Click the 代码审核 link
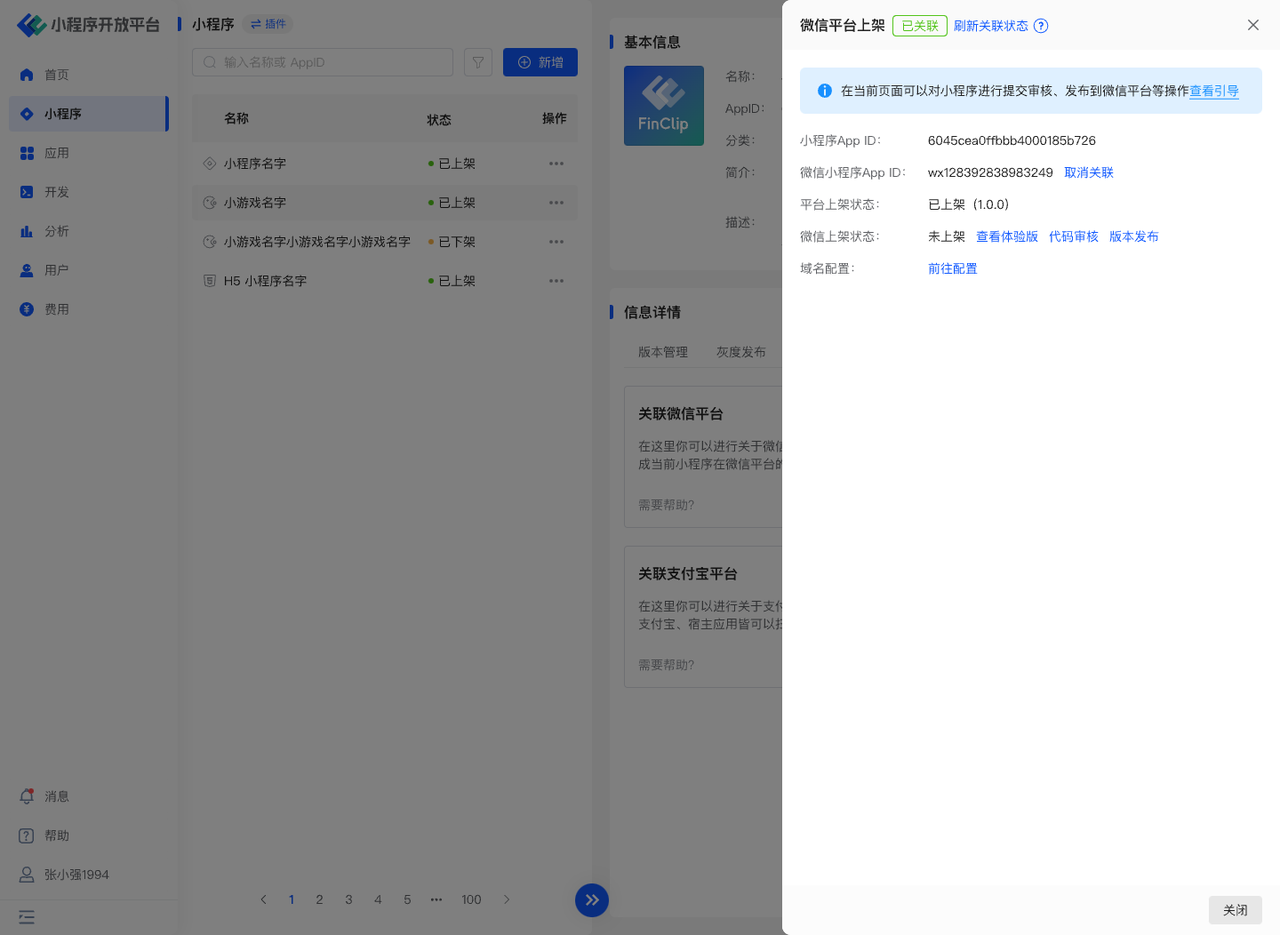This screenshot has width=1280, height=935. coord(1073,237)
